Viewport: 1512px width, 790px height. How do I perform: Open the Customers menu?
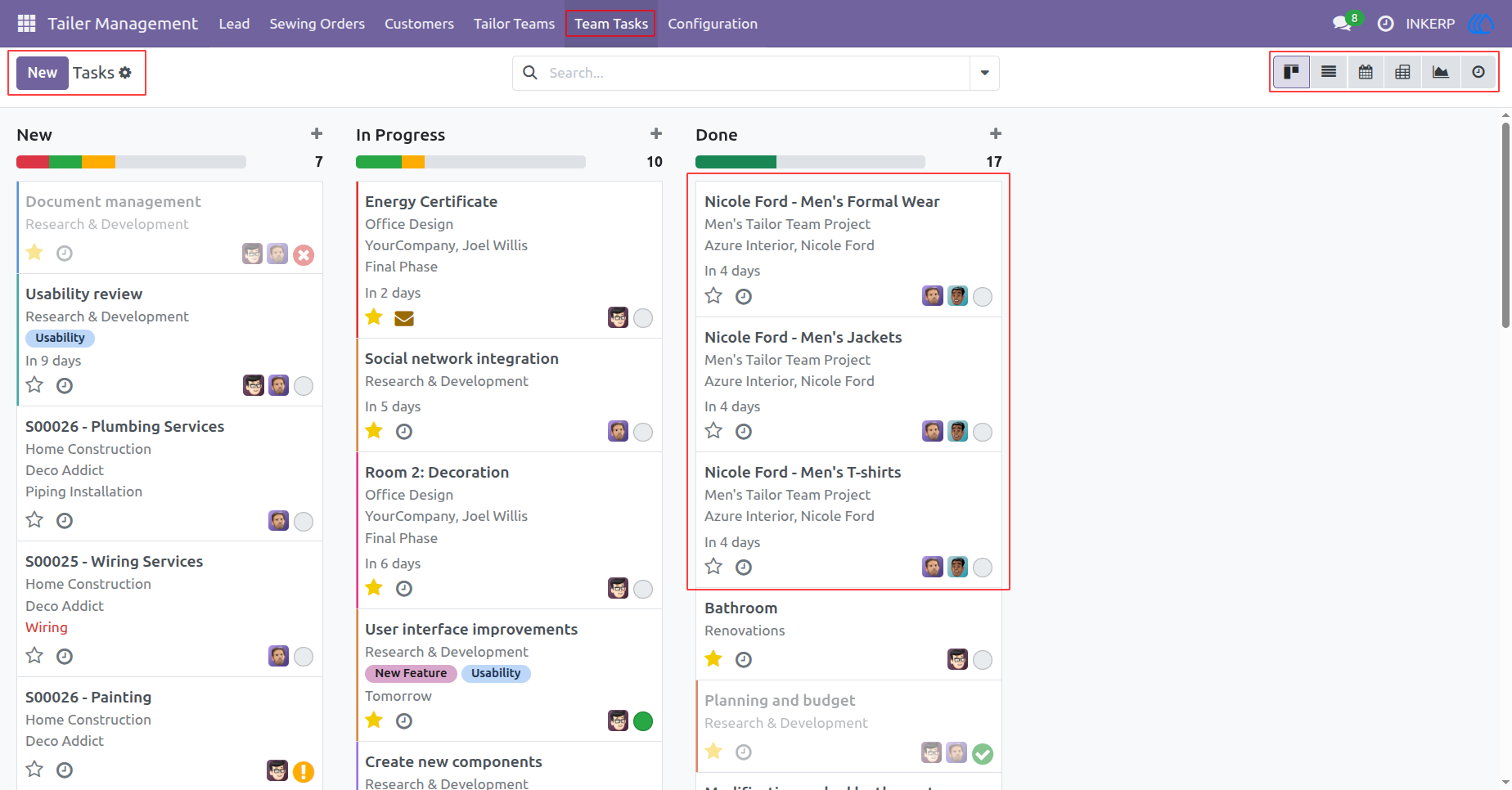click(x=419, y=24)
